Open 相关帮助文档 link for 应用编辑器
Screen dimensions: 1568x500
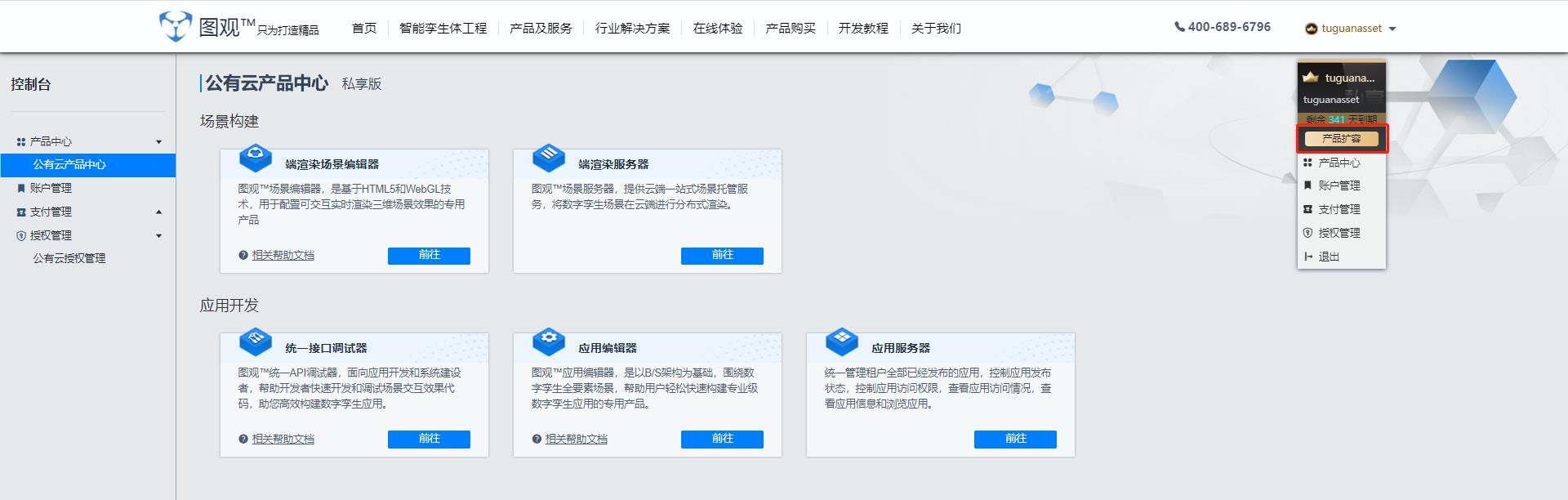pos(577,439)
